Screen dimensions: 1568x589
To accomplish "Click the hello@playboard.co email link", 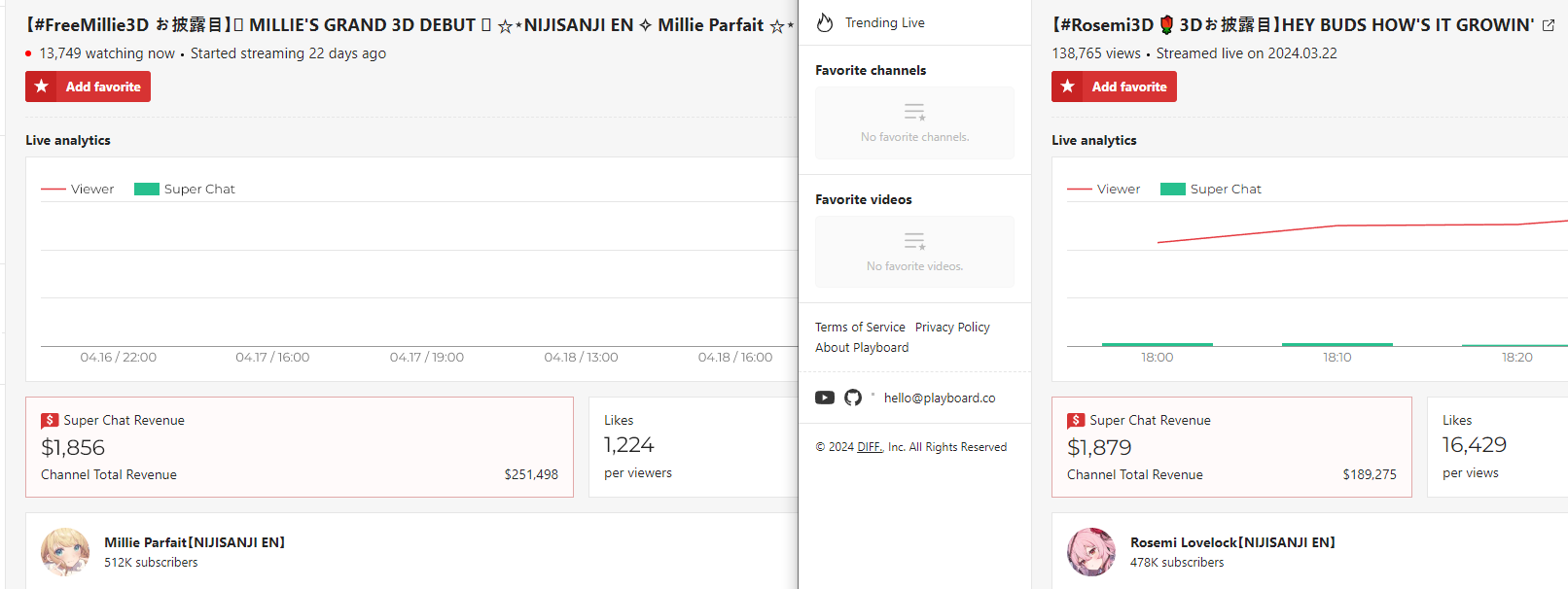I will (x=940, y=398).
